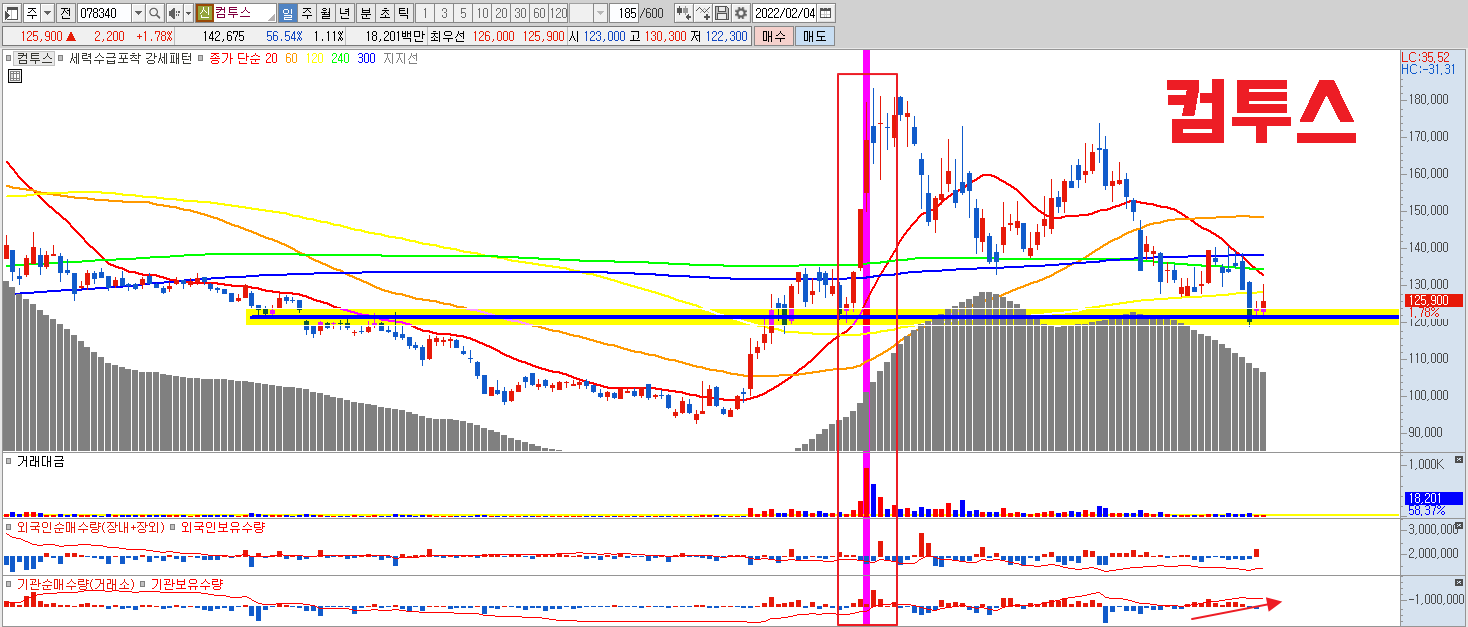1468x627 pixels.
Task: Click the 거래대금 panel label
Action: click(x=39, y=462)
